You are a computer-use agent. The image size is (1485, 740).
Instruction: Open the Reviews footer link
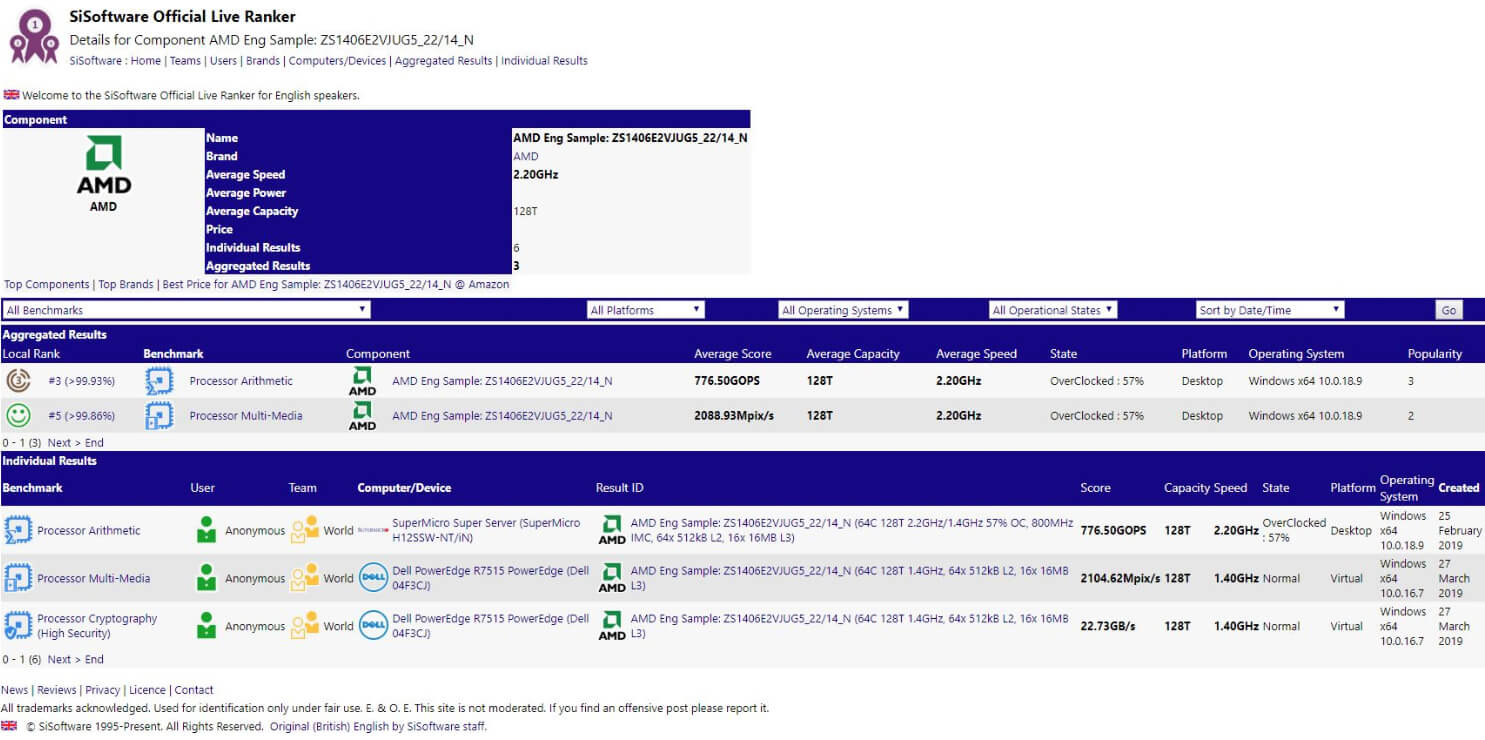click(x=57, y=690)
